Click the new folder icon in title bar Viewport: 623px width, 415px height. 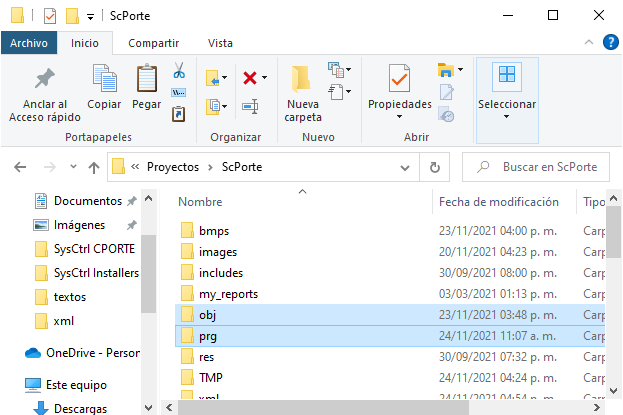(72, 16)
